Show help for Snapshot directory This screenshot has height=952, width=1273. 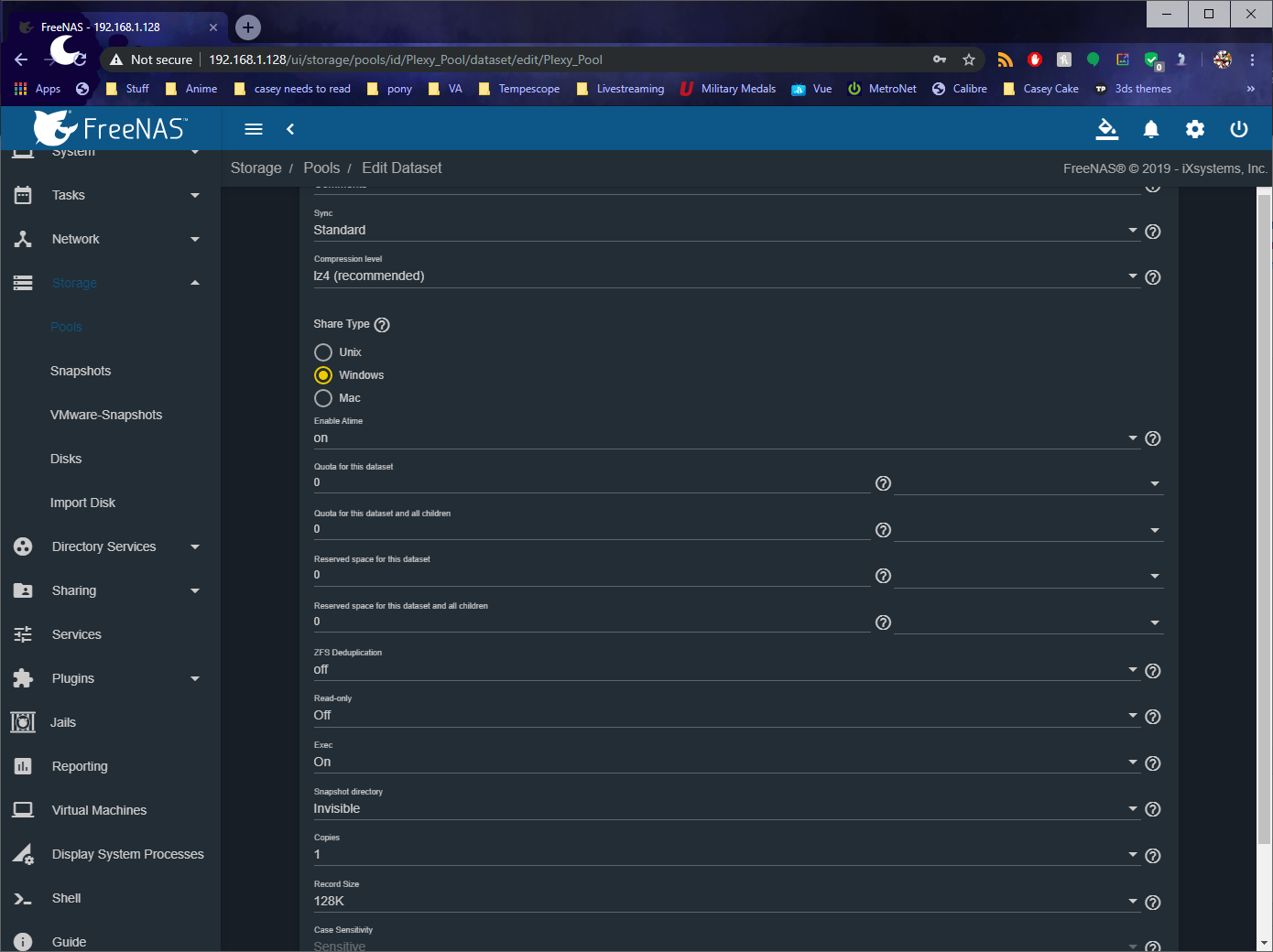(1153, 809)
